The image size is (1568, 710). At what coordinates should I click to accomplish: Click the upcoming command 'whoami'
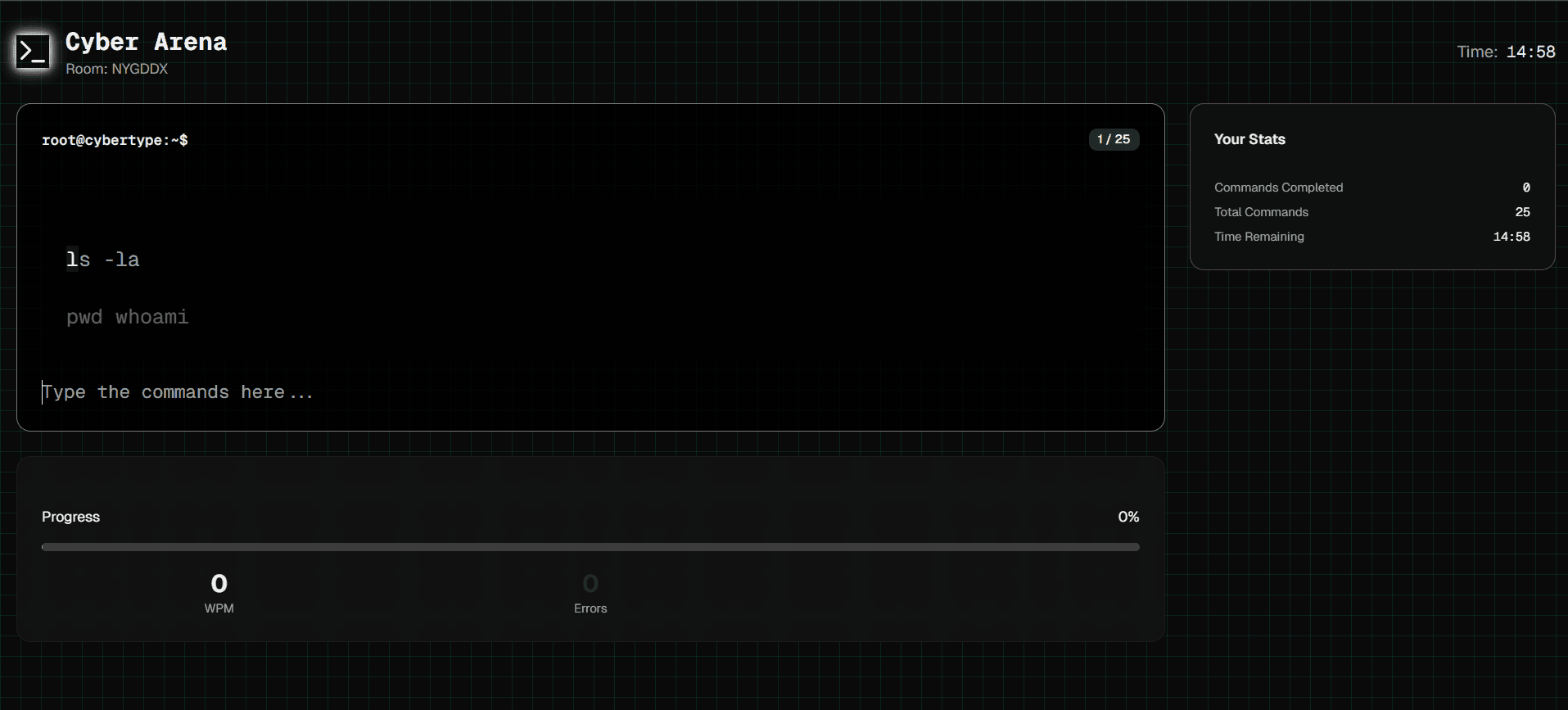pyautogui.click(x=152, y=317)
